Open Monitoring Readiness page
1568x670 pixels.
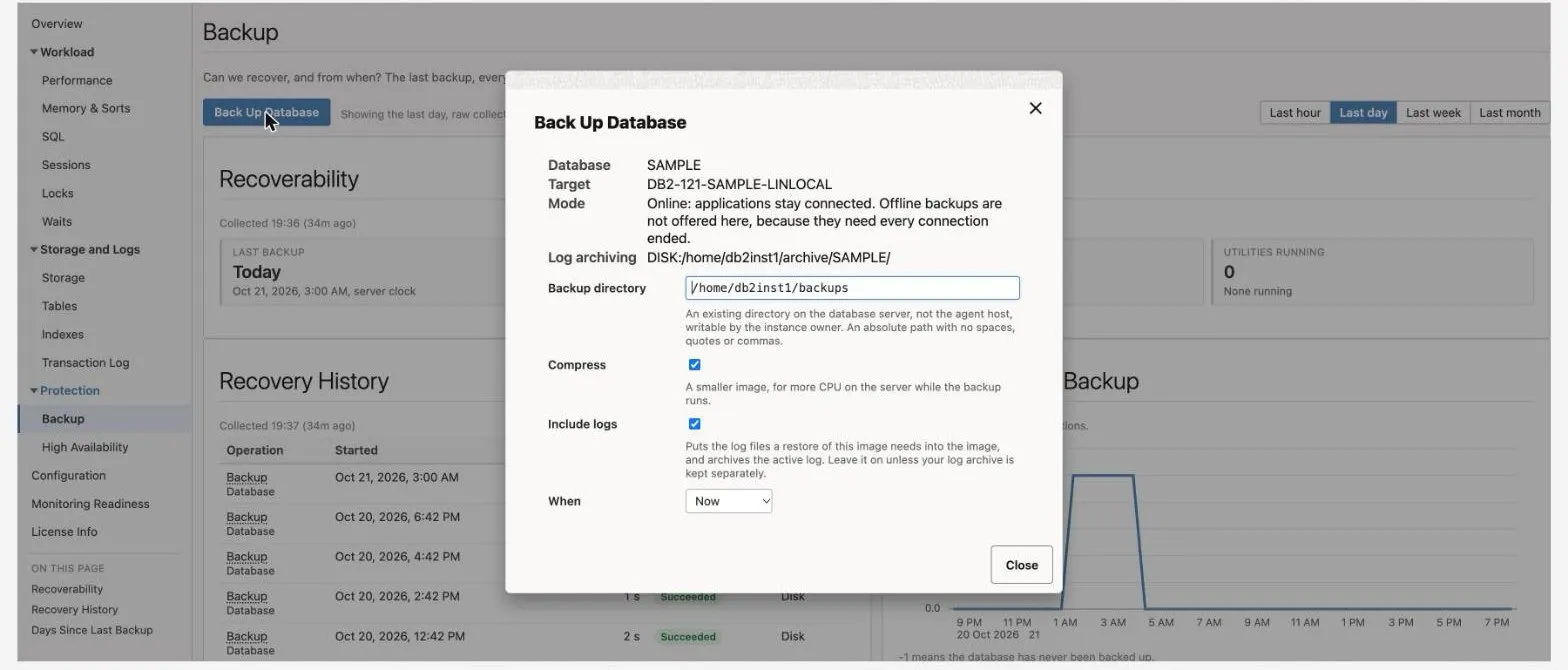90,504
